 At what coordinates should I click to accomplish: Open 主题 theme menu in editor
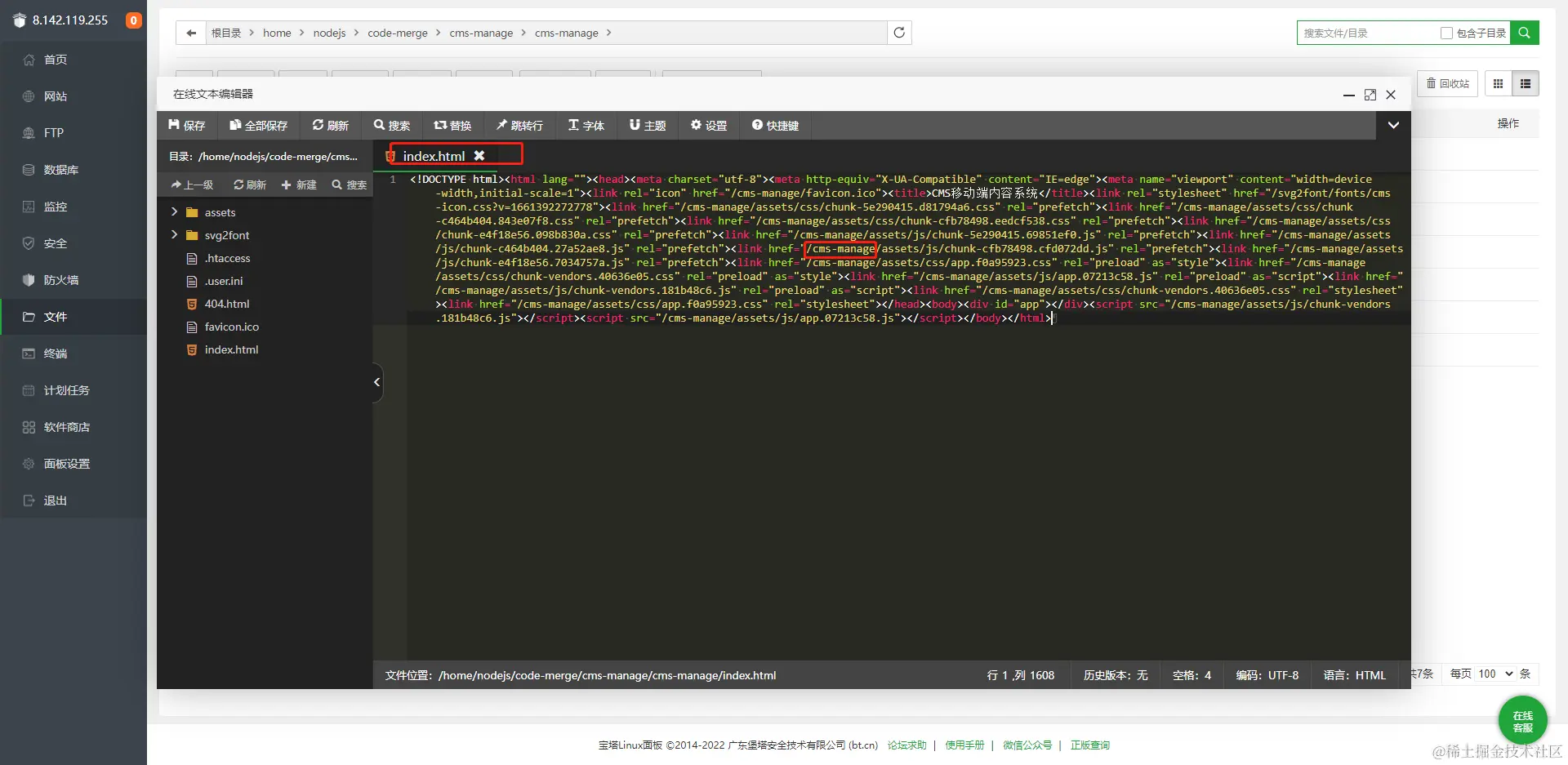pos(648,125)
